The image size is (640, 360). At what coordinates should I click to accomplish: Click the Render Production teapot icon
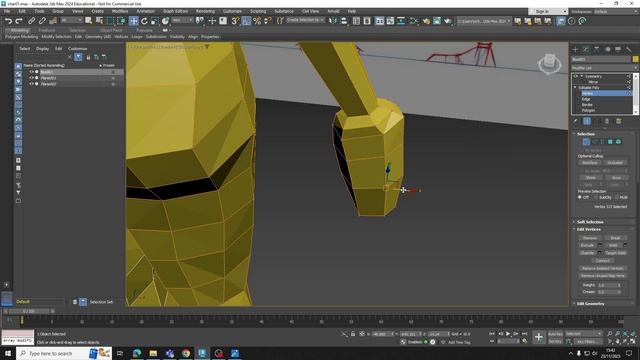[x=448, y=20]
